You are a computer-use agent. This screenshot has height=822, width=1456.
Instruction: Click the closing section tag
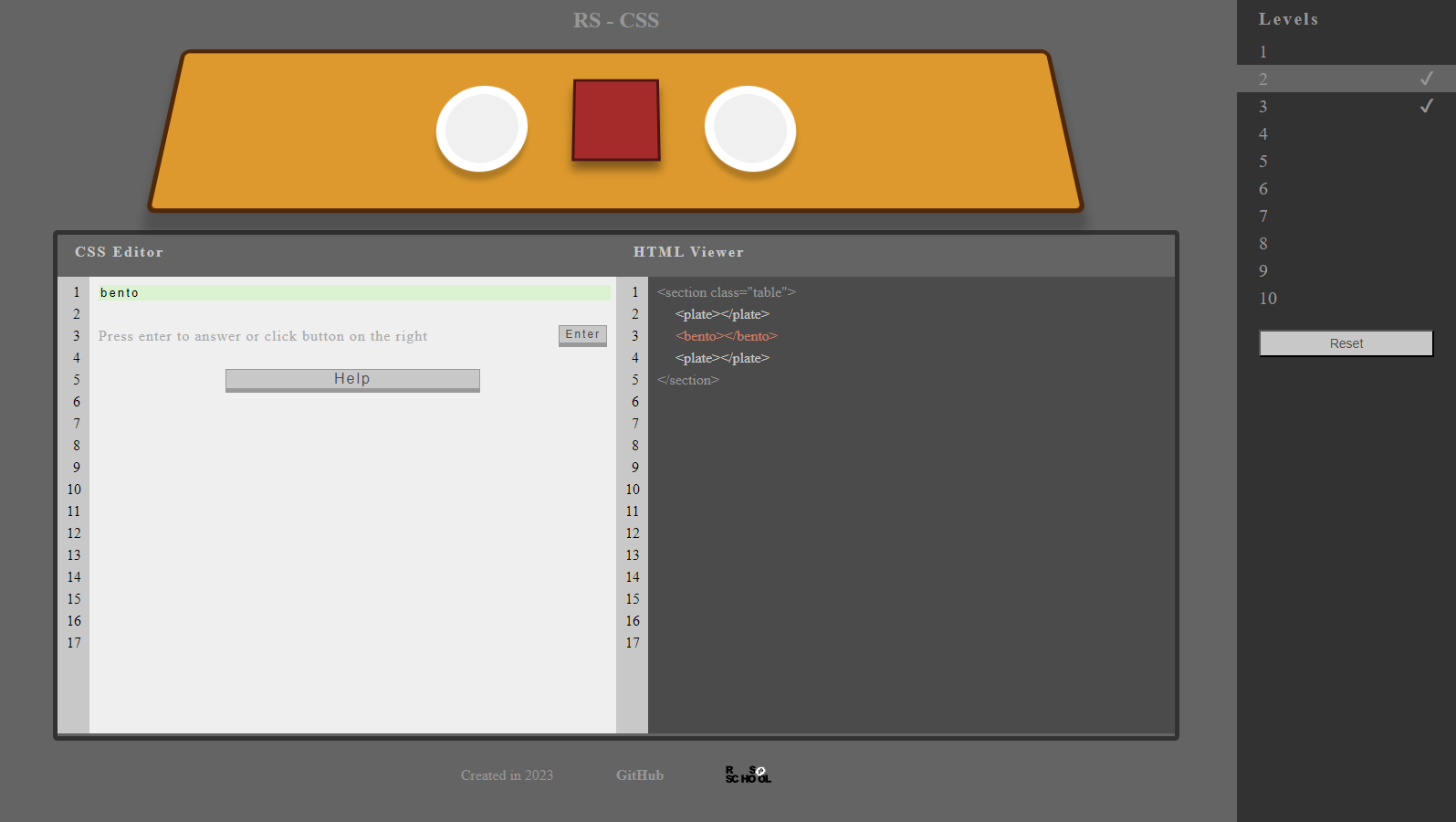[688, 380]
